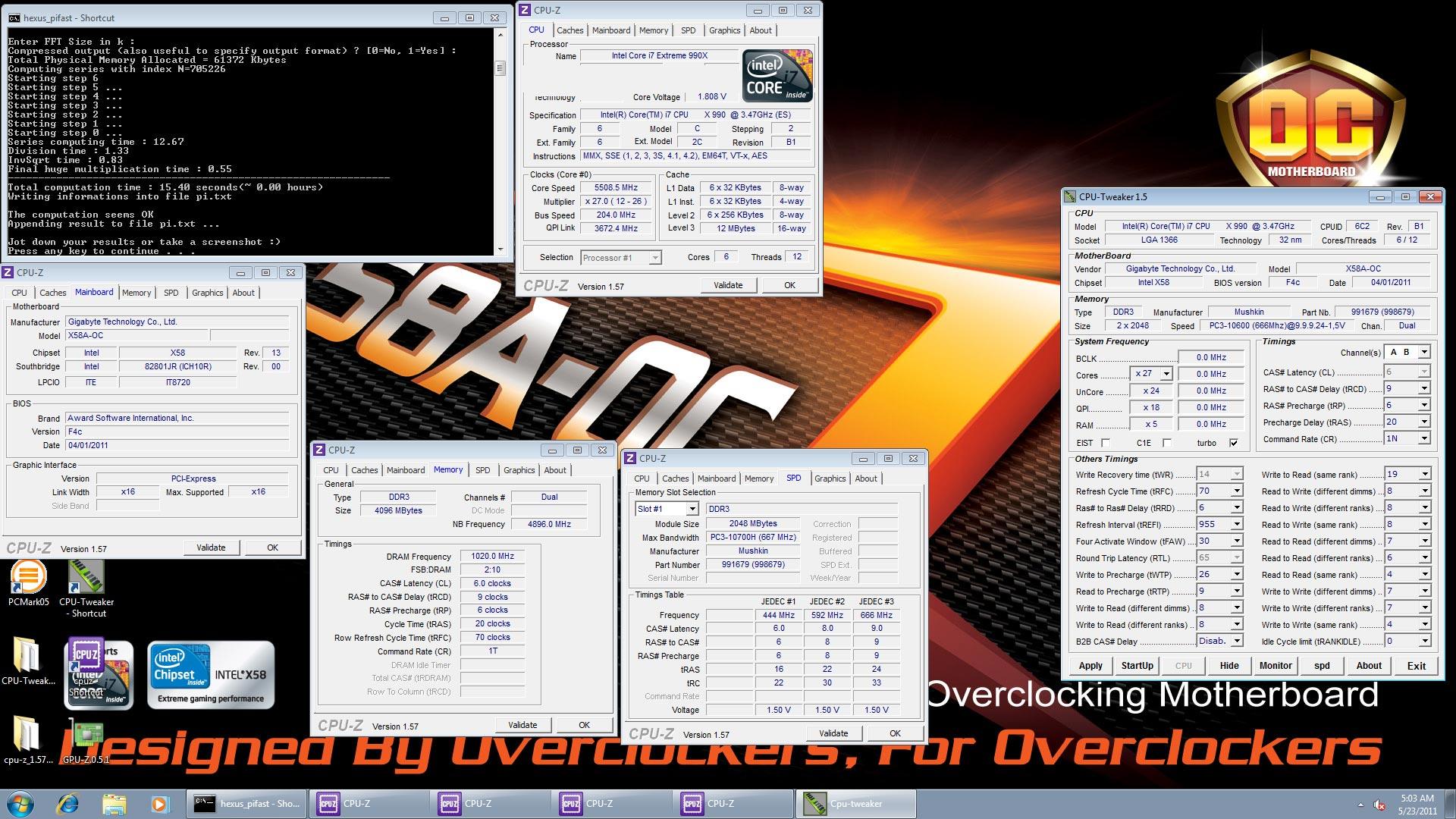Click the Intel Core i7 logo in CPU-Z
This screenshot has height=819, width=1456.
pos(778,76)
